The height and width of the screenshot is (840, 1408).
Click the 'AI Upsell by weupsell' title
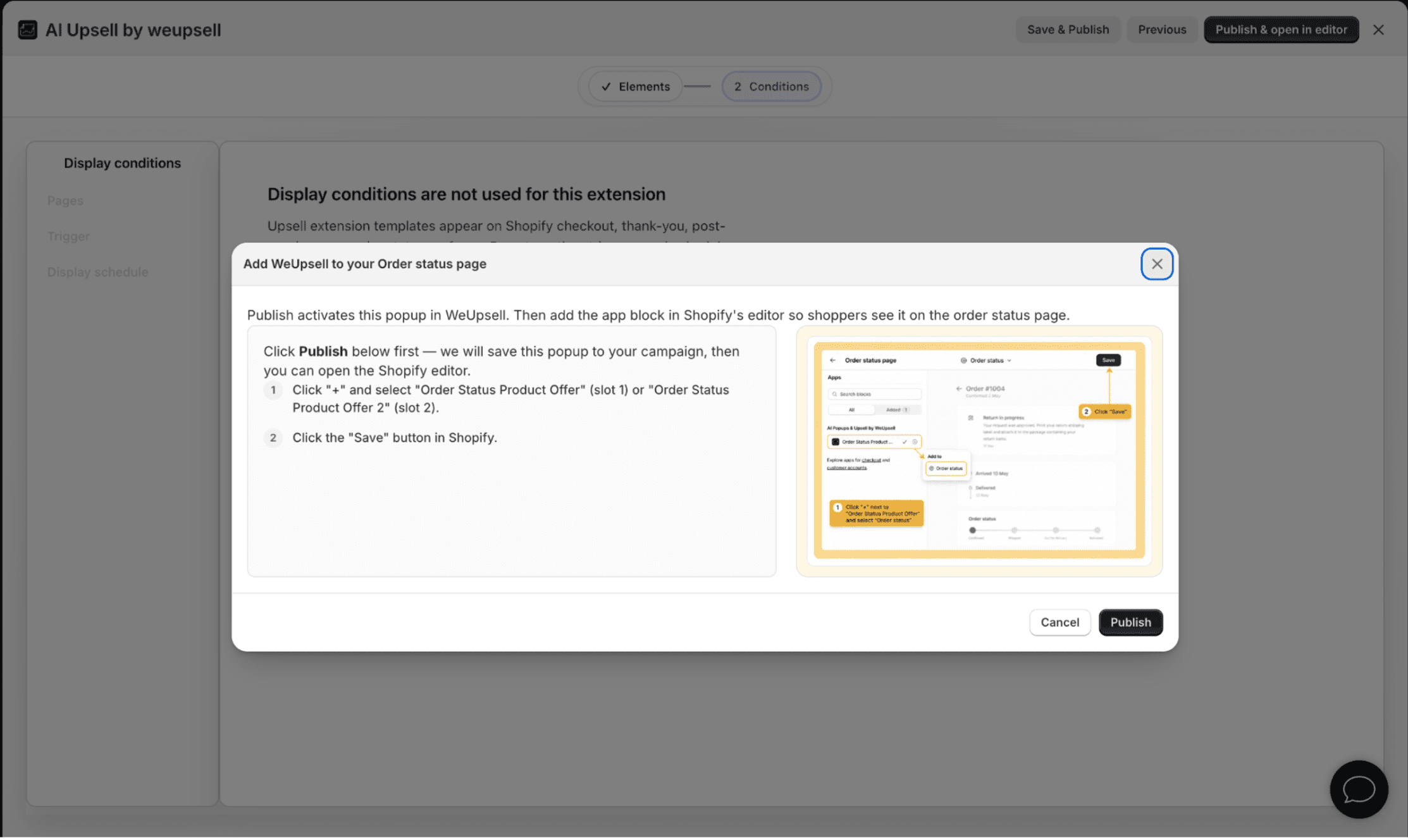tap(133, 30)
